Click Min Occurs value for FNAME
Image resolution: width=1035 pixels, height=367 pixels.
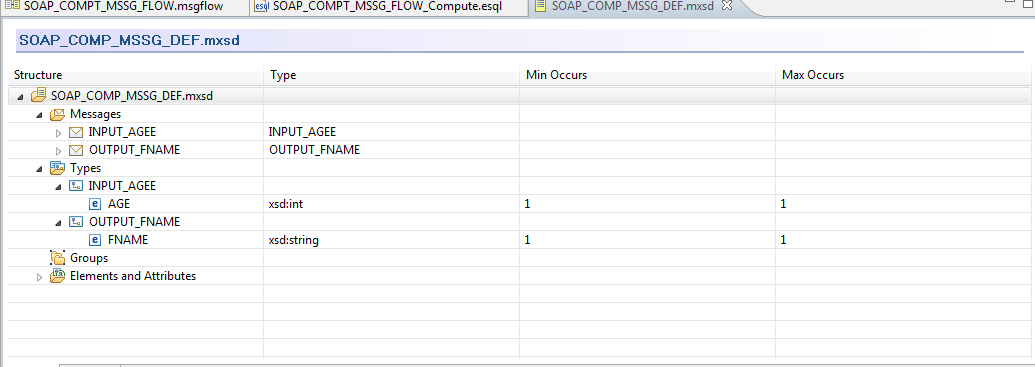(x=527, y=240)
